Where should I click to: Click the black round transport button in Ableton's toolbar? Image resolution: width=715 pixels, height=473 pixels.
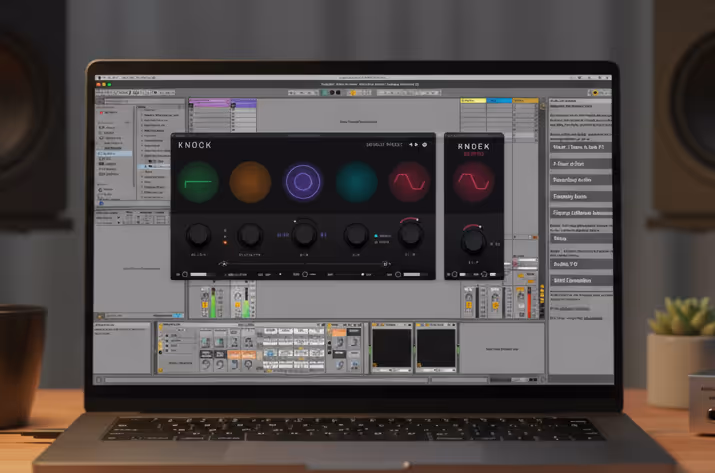click(332, 93)
